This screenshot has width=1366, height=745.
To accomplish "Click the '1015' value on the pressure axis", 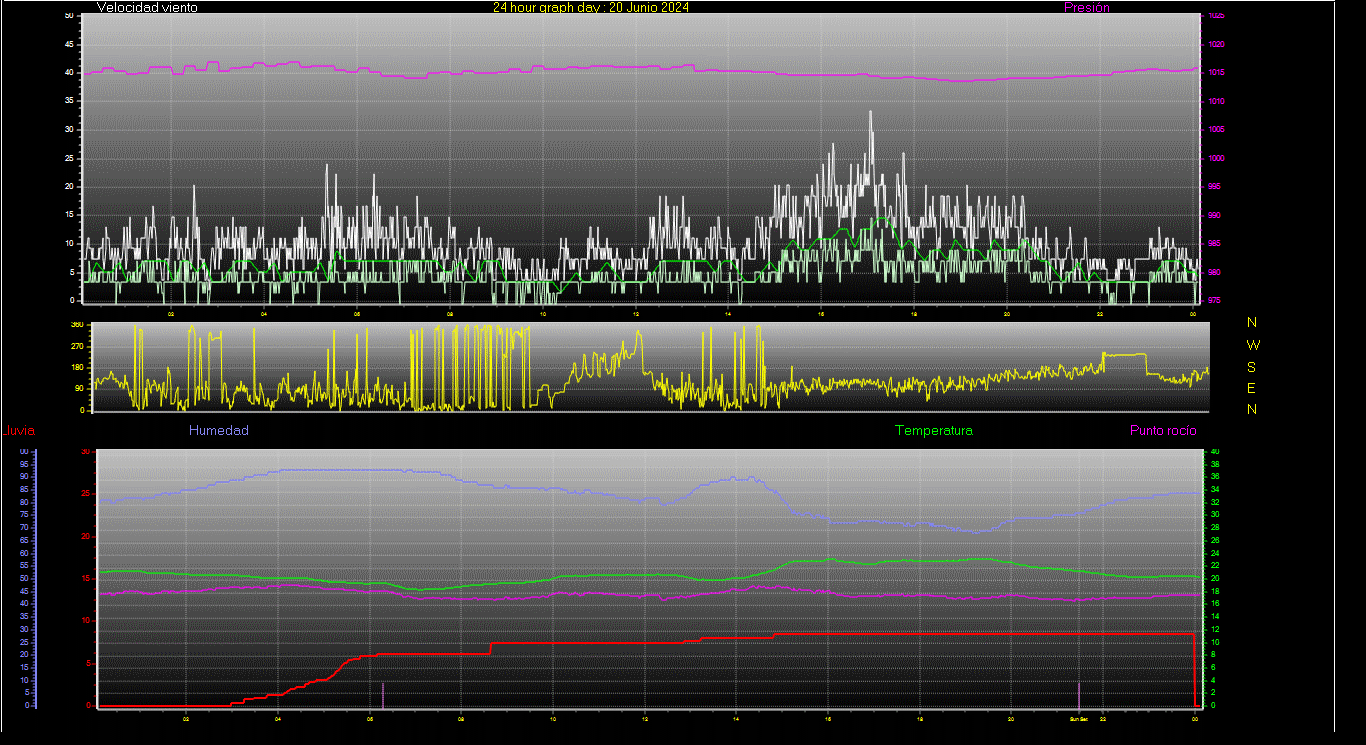I will coord(1215,73).
